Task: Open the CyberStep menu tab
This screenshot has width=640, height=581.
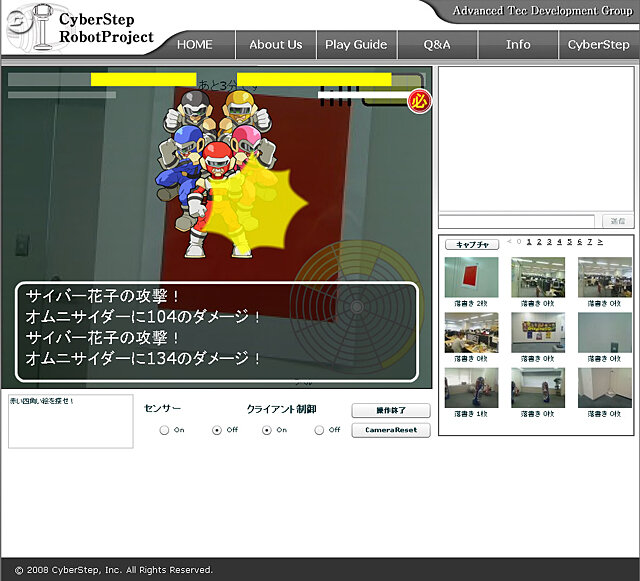Action: click(598, 45)
